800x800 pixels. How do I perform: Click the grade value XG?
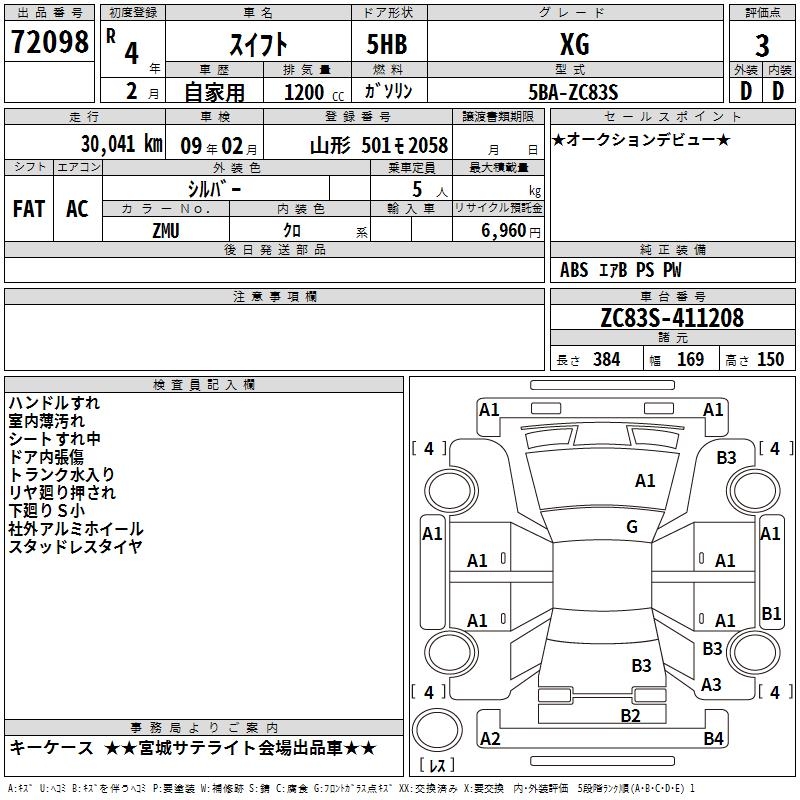(x=574, y=44)
